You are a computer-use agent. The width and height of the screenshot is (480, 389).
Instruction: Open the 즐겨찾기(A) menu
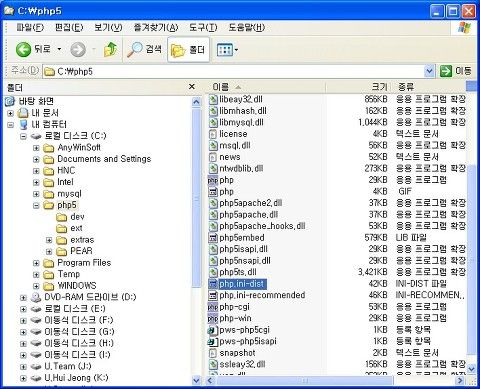point(156,27)
